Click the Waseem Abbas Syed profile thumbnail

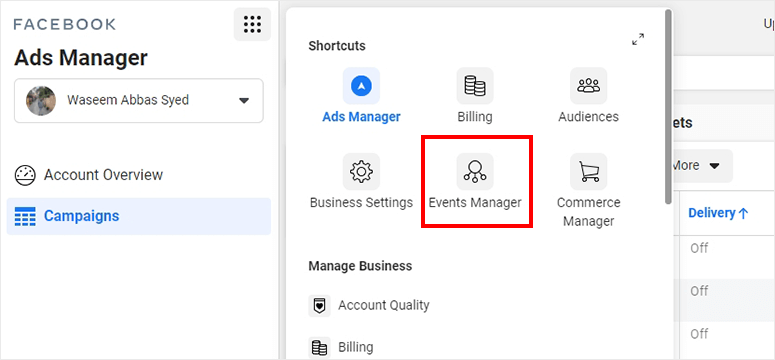pos(41,101)
